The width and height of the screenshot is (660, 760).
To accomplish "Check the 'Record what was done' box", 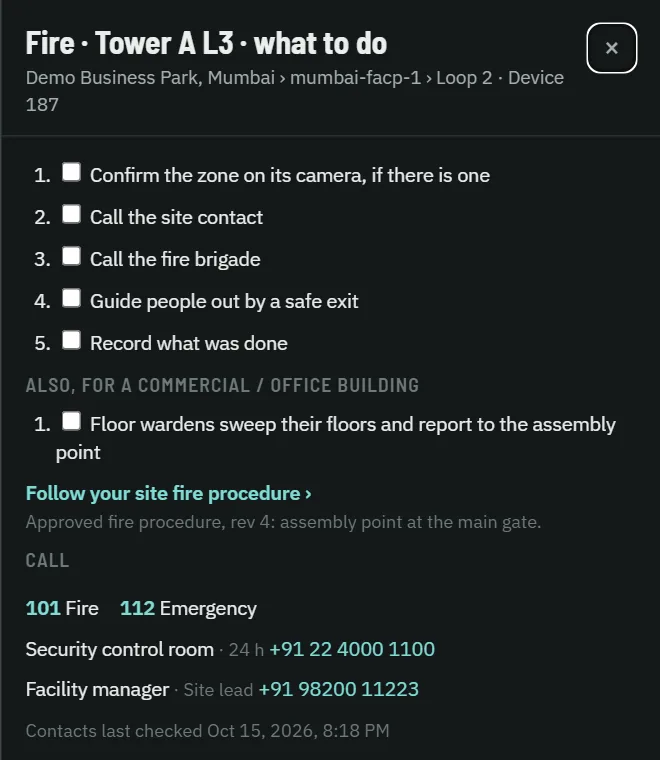I will tap(71, 340).
